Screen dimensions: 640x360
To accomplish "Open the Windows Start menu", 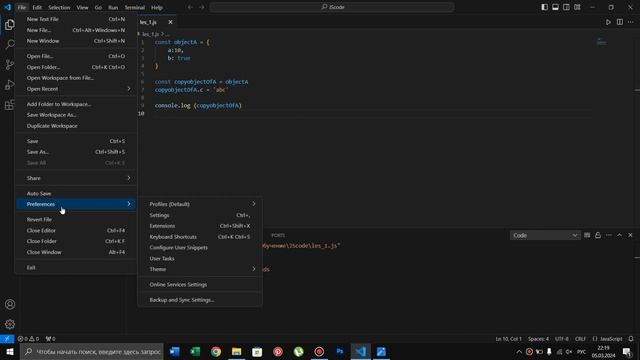I will [x=9, y=352].
